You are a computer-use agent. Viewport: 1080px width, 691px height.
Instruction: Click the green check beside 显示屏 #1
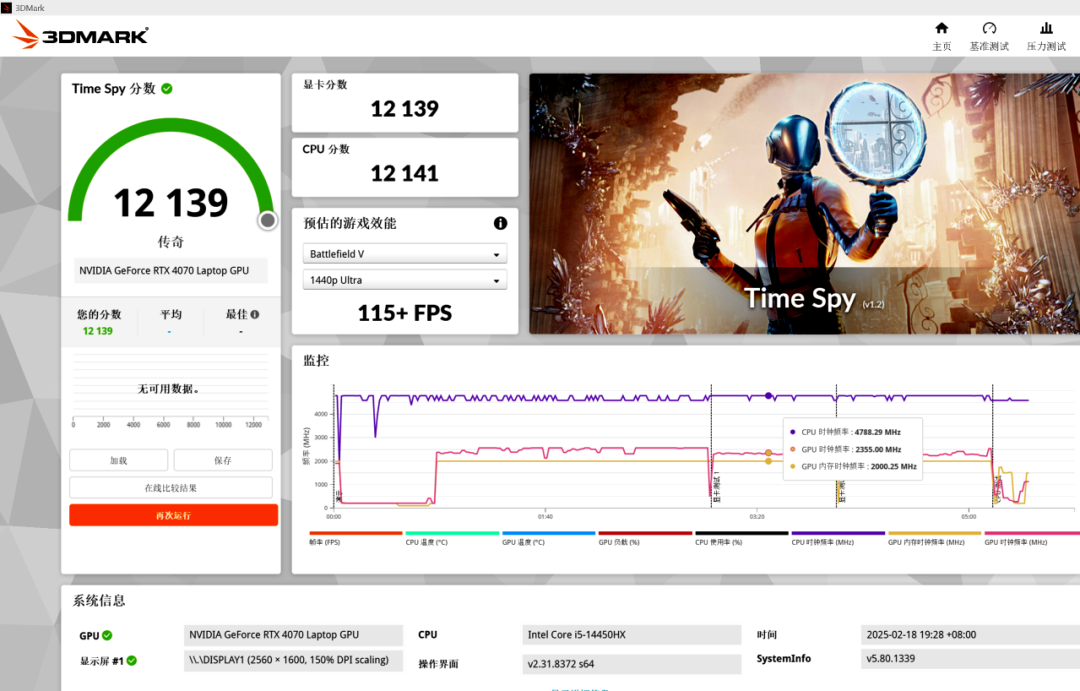132,660
